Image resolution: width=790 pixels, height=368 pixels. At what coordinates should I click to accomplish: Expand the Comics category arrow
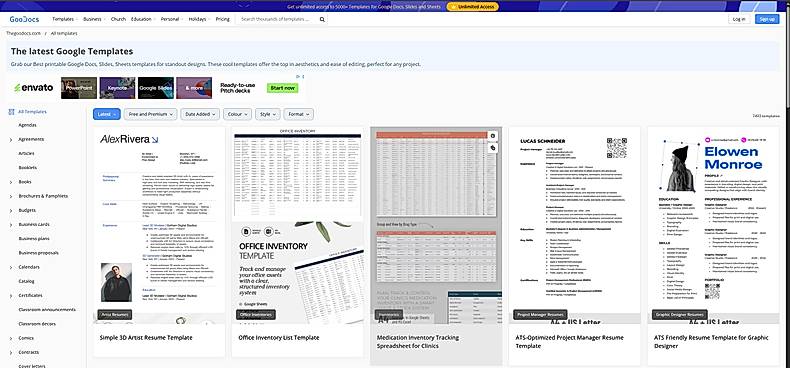(x=11, y=338)
